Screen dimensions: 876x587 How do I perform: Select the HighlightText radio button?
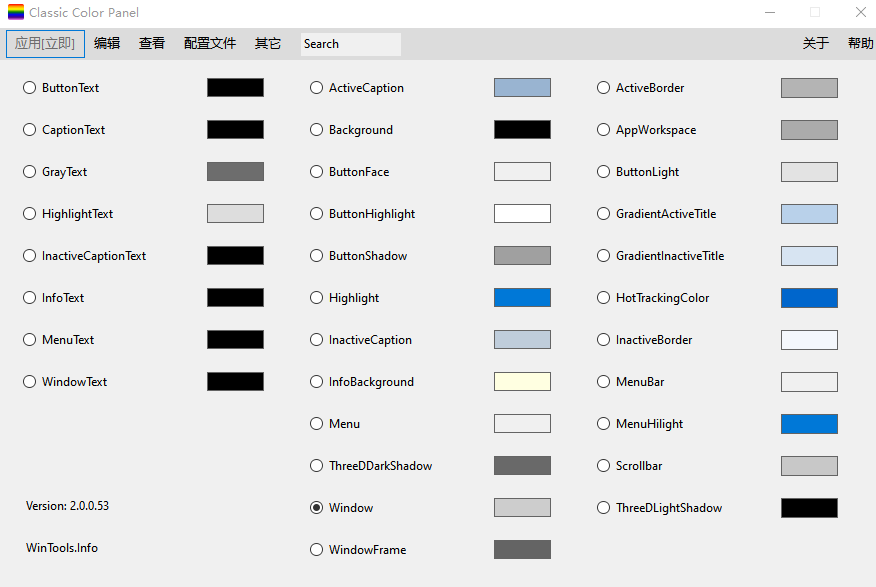click(29, 214)
